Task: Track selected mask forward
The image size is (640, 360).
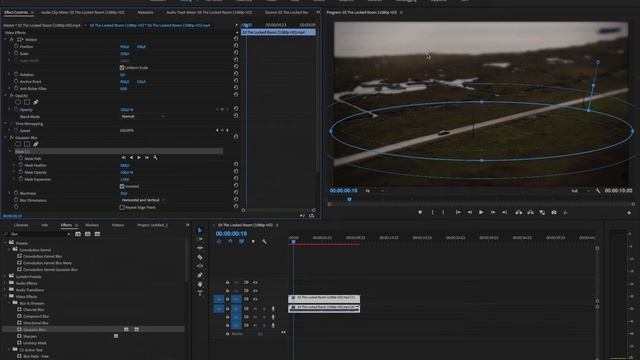Action: click(x=139, y=158)
